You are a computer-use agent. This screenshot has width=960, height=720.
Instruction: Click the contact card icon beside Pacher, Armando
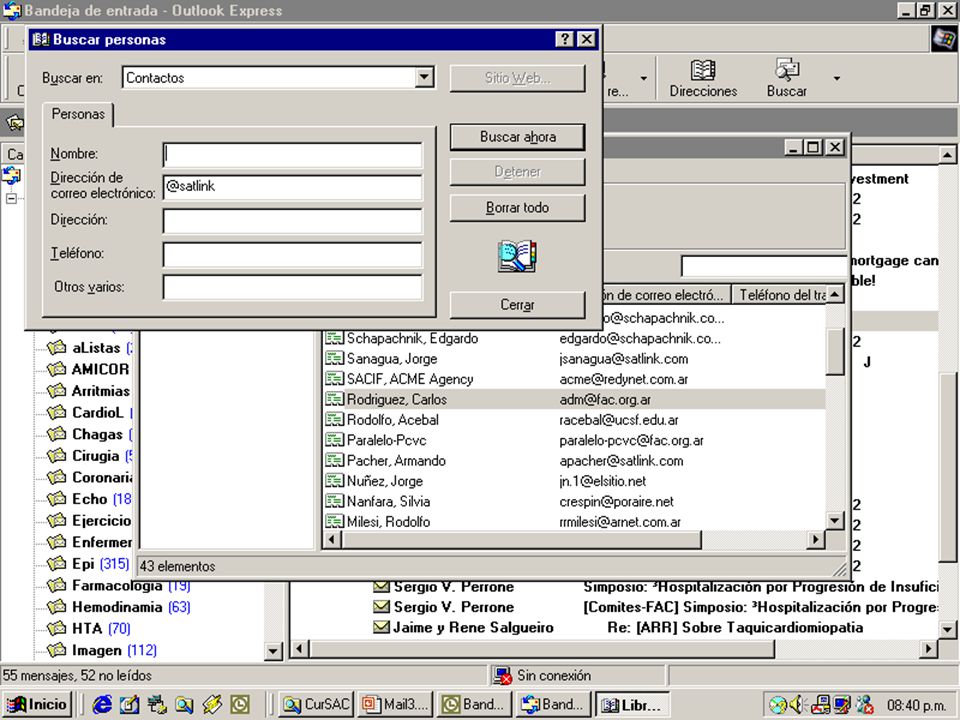coord(334,460)
